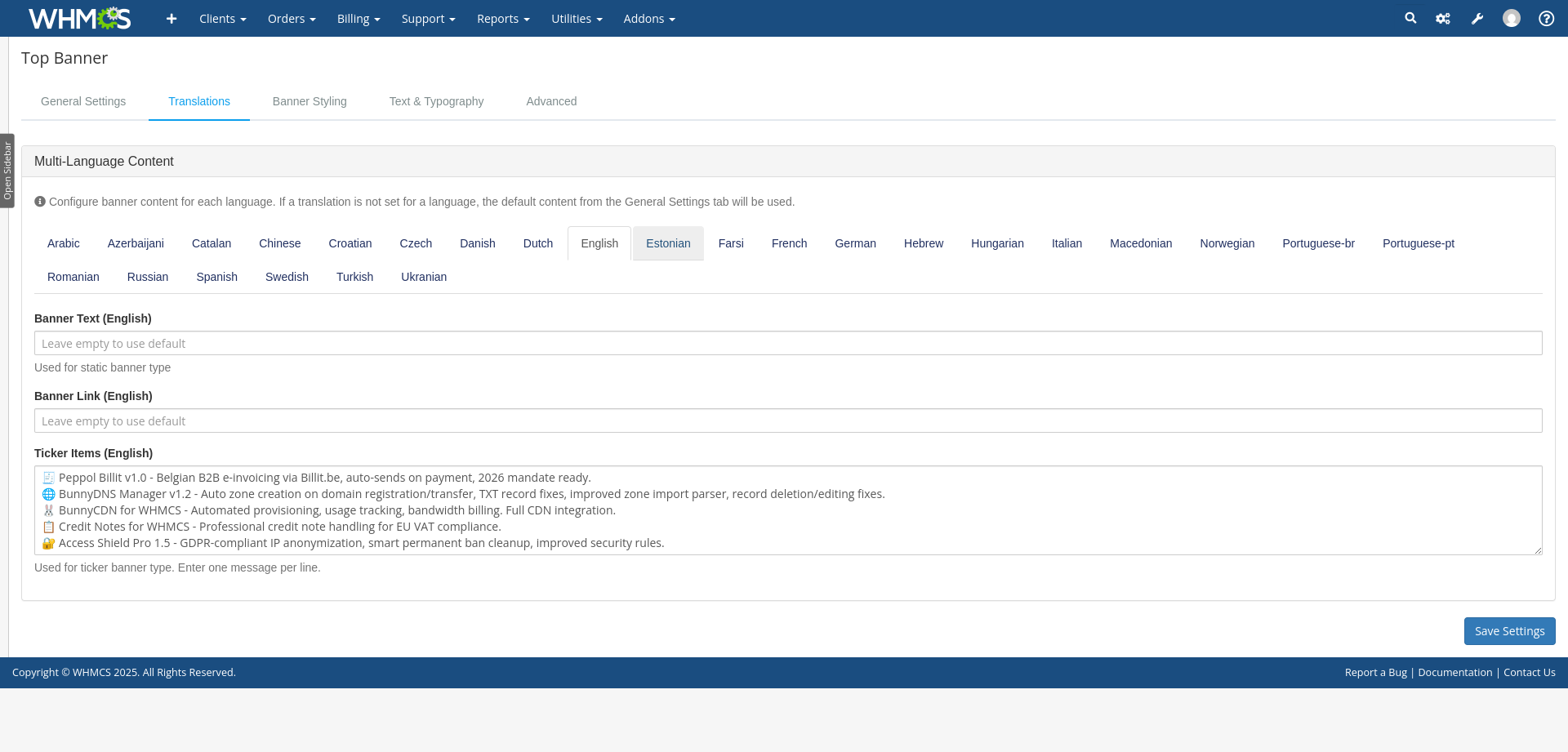Open the sidebar via Open Sidebar handle
The image size is (1568, 752).
pos(7,171)
